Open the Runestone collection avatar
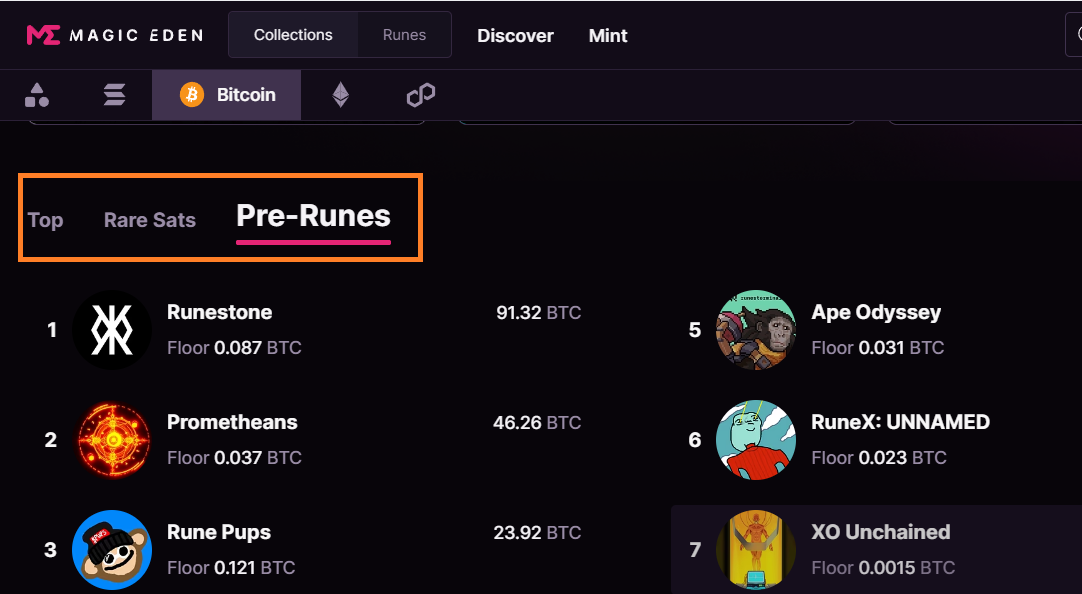Image resolution: width=1082 pixels, height=594 pixels. point(112,330)
